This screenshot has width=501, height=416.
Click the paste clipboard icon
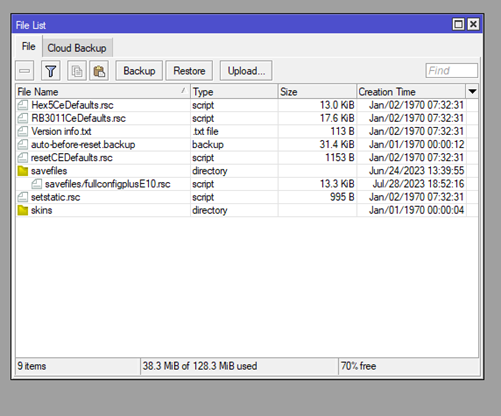coord(99,71)
